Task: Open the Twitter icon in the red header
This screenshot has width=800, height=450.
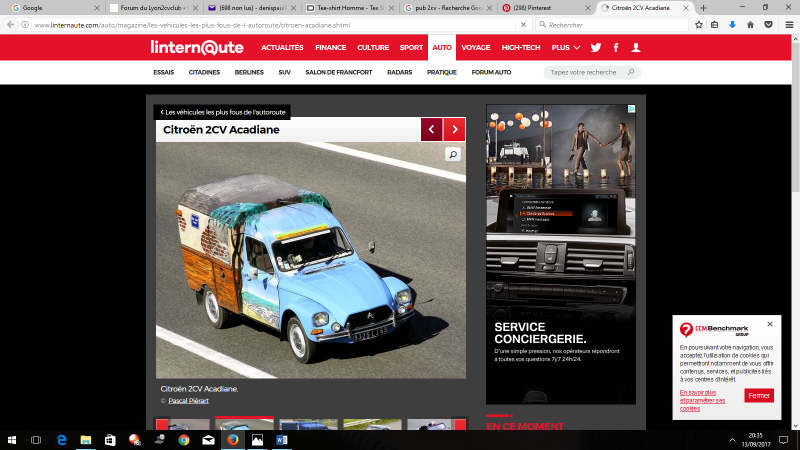Action: tap(595, 47)
